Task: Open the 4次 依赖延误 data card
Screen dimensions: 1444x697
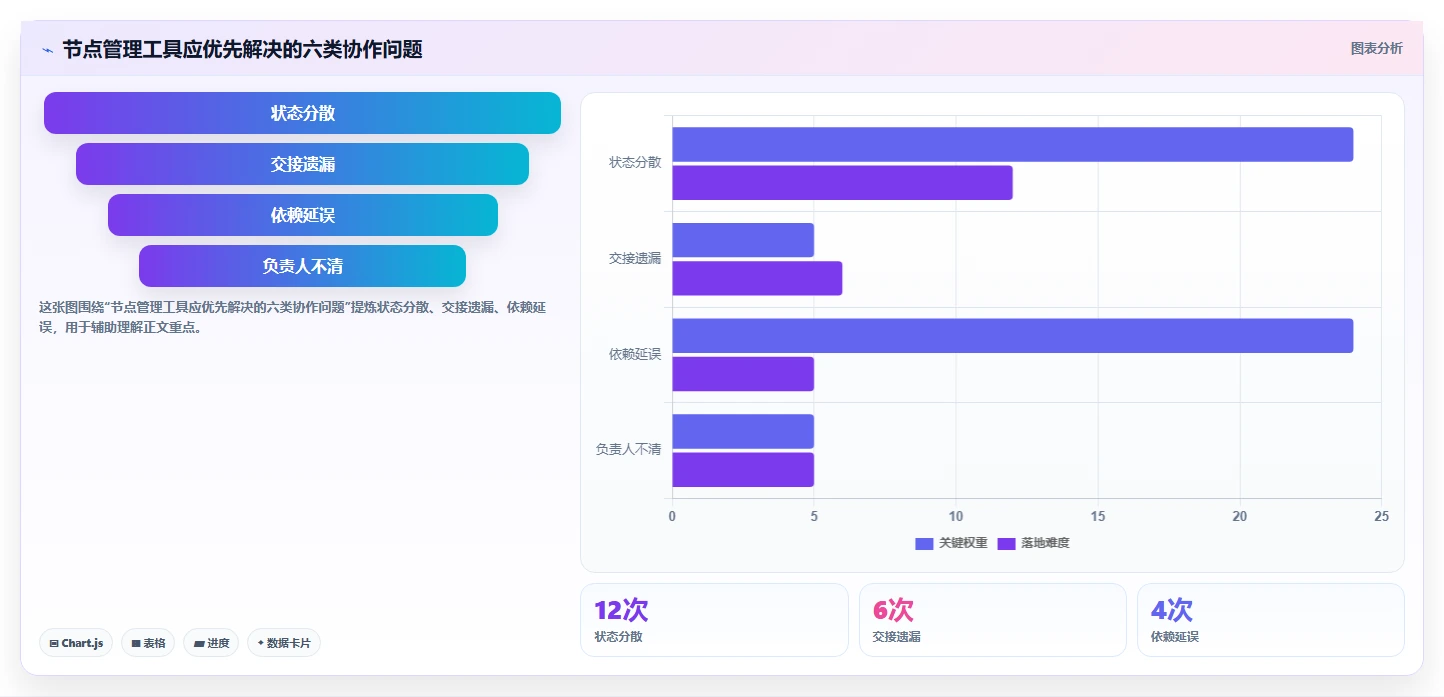Action: click(1271, 620)
